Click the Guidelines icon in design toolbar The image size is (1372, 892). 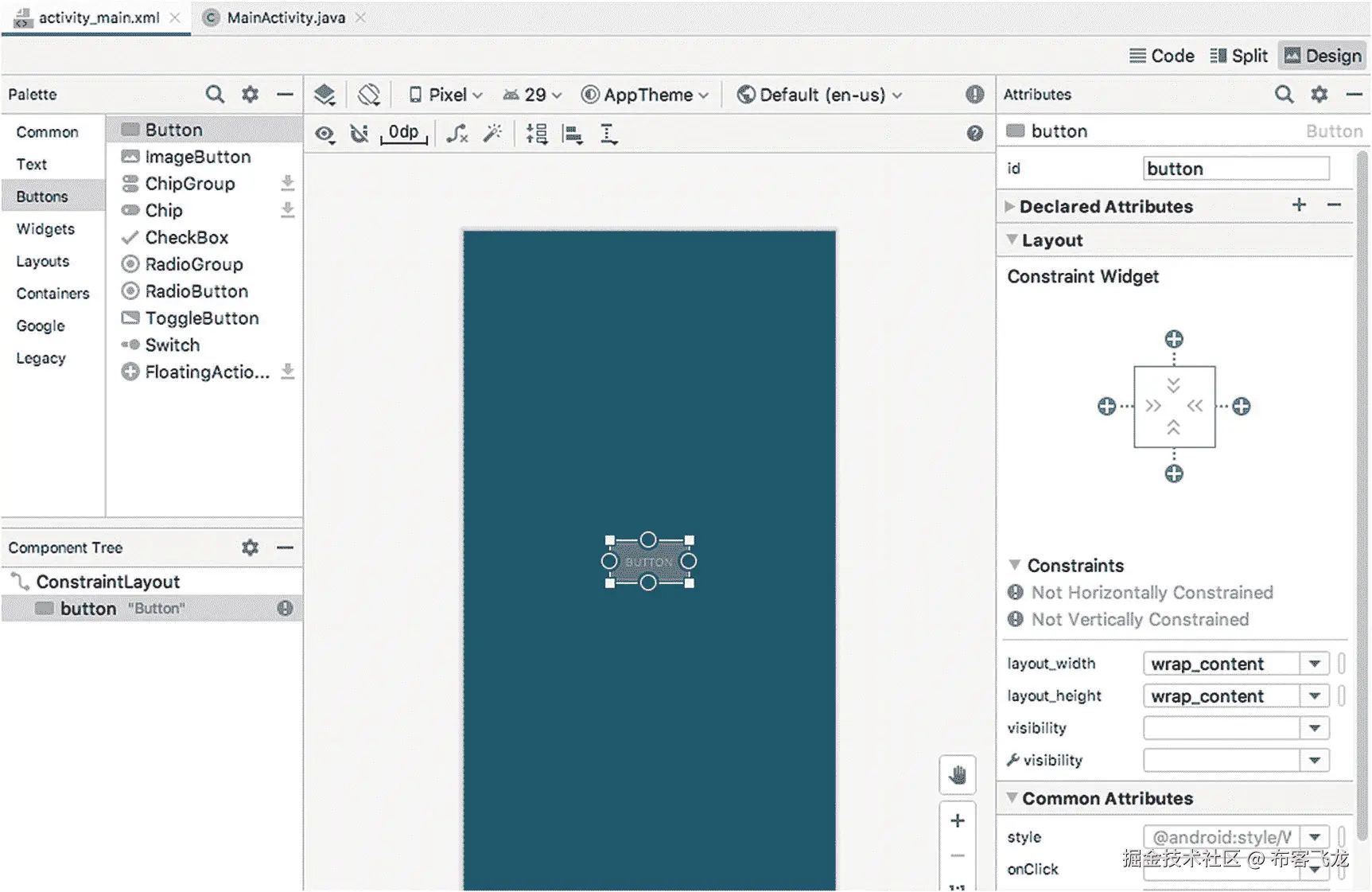[x=608, y=134]
